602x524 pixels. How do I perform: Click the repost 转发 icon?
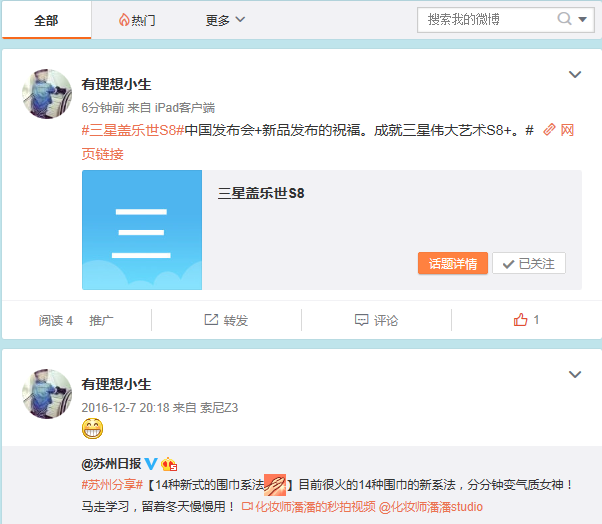pos(211,320)
